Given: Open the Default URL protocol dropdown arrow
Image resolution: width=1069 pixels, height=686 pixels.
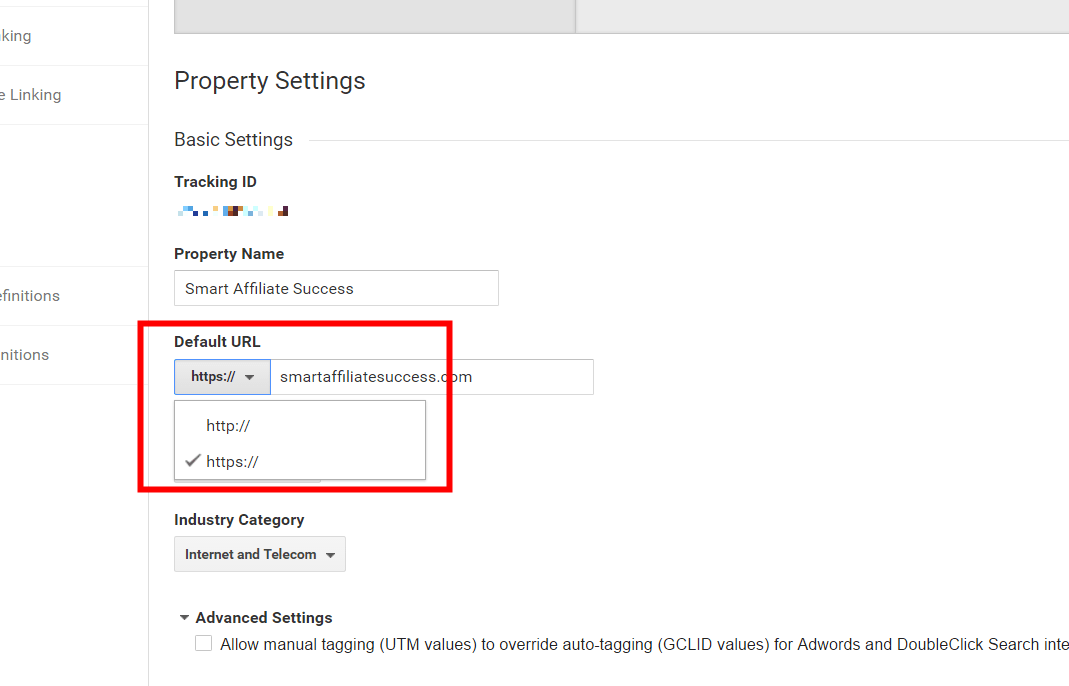Looking at the screenshot, I should tap(250, 377).
